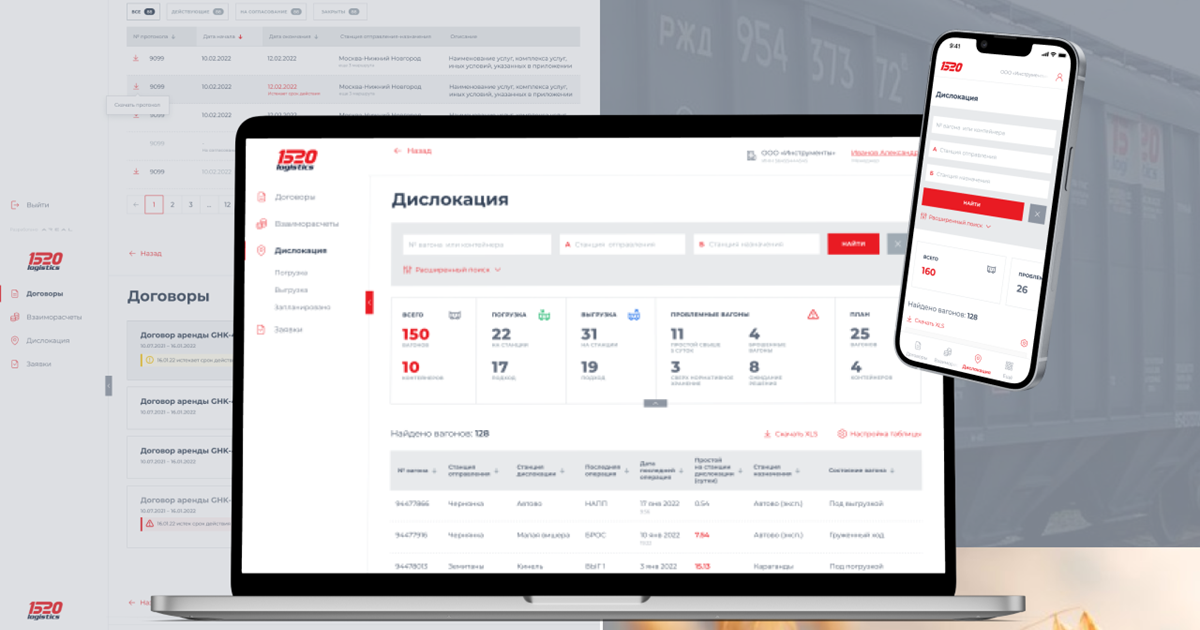Click the green wagon icon in Погрузка card
Screen dimensions: 1200x630
(x=544, y=314)
